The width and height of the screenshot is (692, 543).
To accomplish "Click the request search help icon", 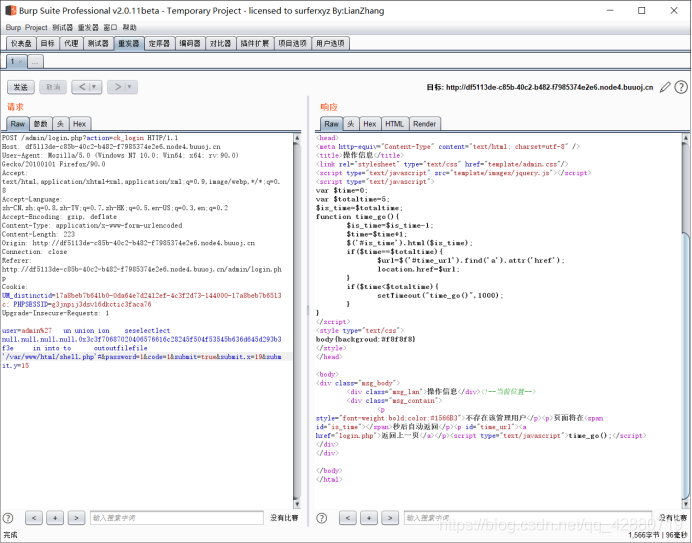I will point(8,518).
